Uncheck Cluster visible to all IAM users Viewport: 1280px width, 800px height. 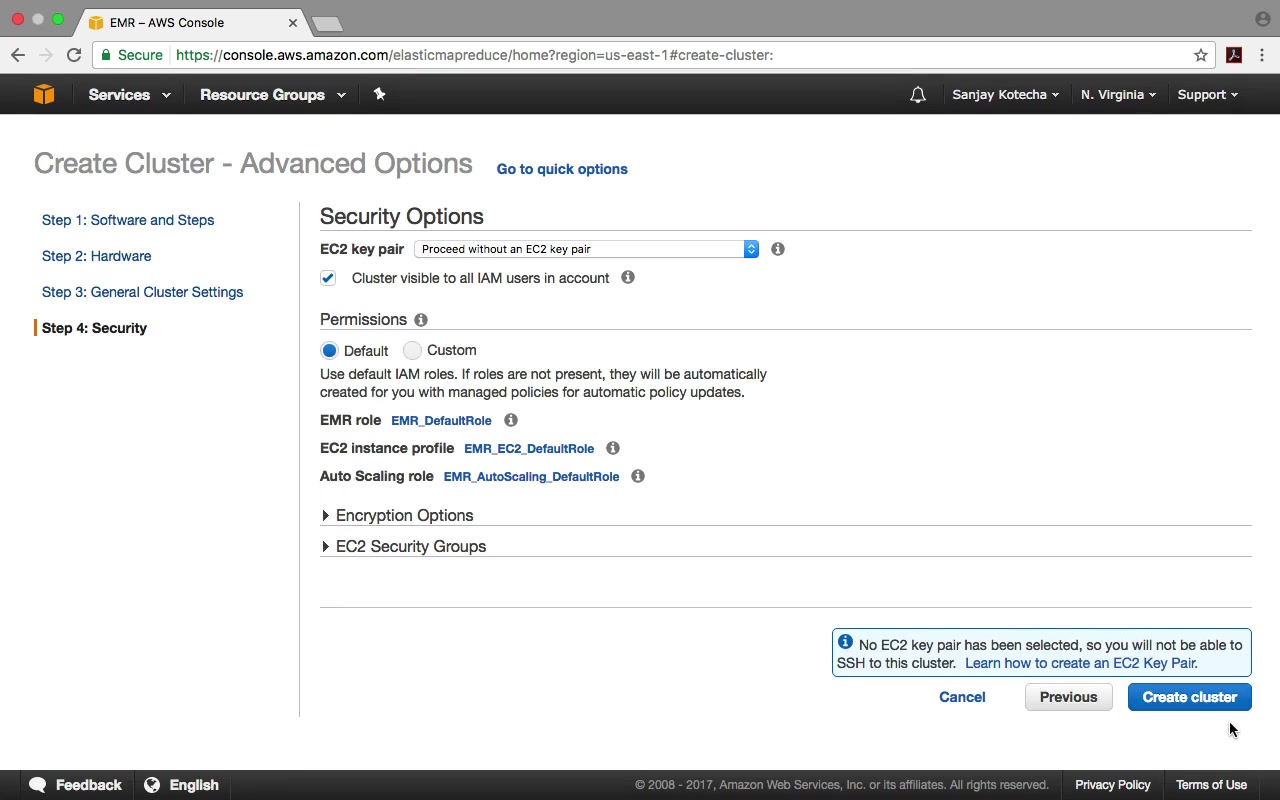click(328, 278)
